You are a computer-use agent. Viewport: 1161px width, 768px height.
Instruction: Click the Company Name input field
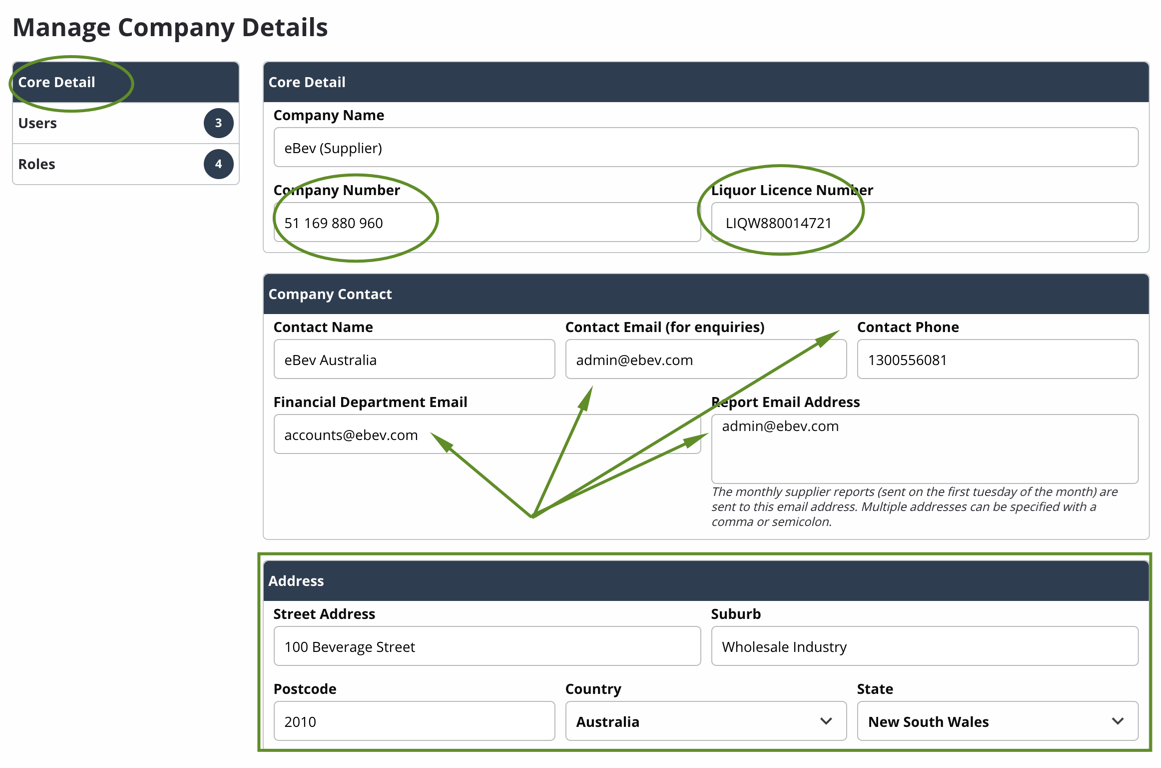coord(706,147)
